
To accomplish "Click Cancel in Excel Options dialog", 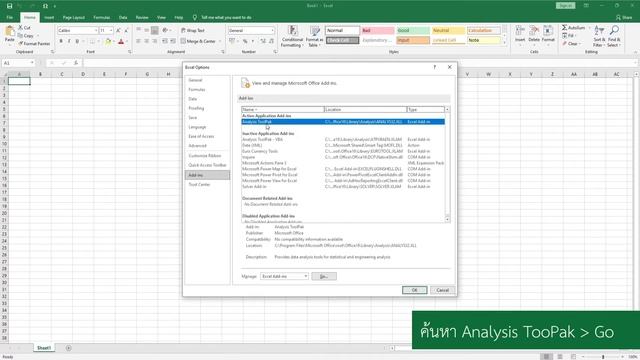I will click(442, 290).
